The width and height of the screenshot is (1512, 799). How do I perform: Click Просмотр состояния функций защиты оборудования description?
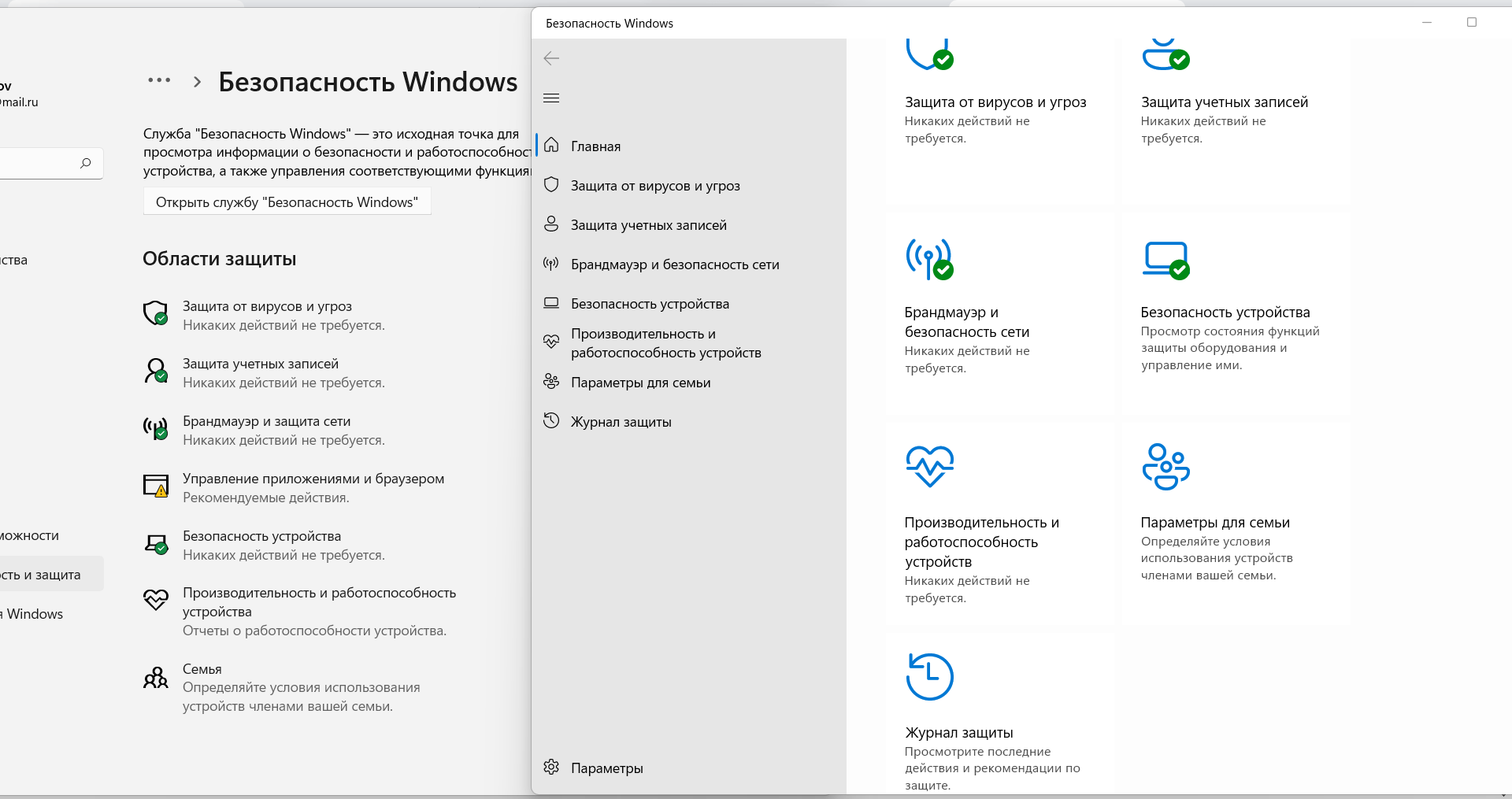(1230, 348)
